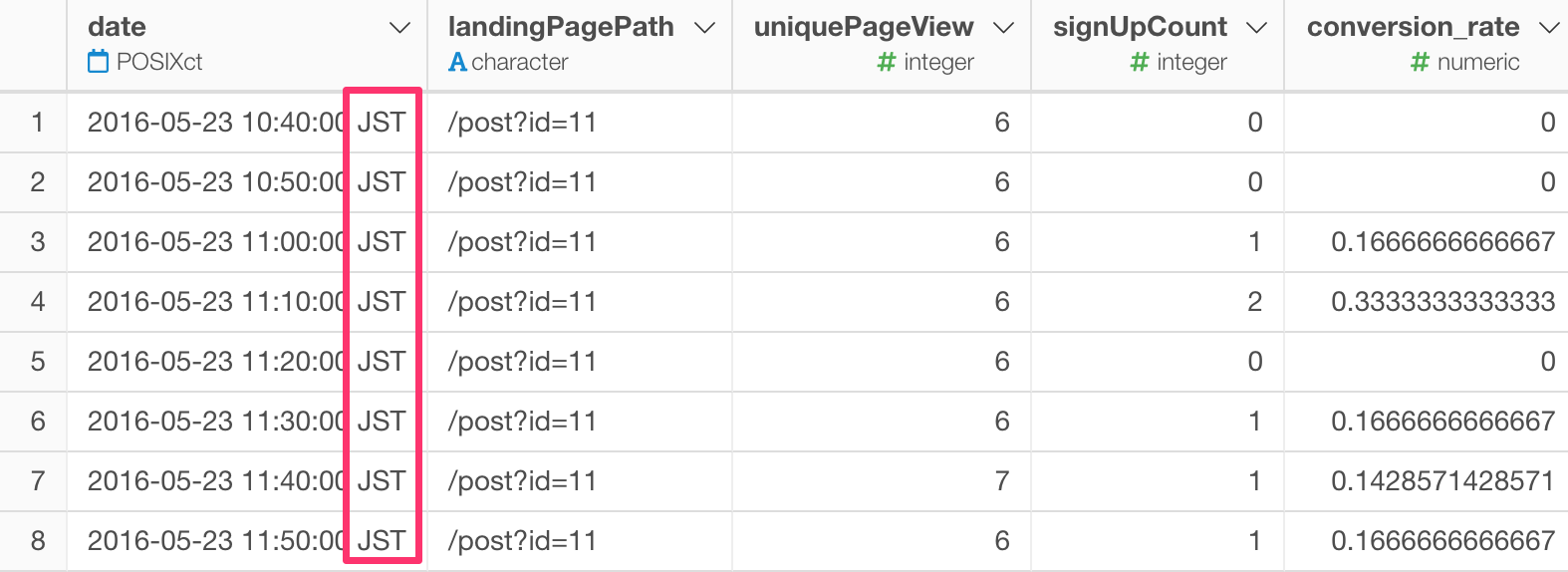The height and width of the screenshot is (572, 1568).
Task: Select row number 8
Action: pos(38,541)
